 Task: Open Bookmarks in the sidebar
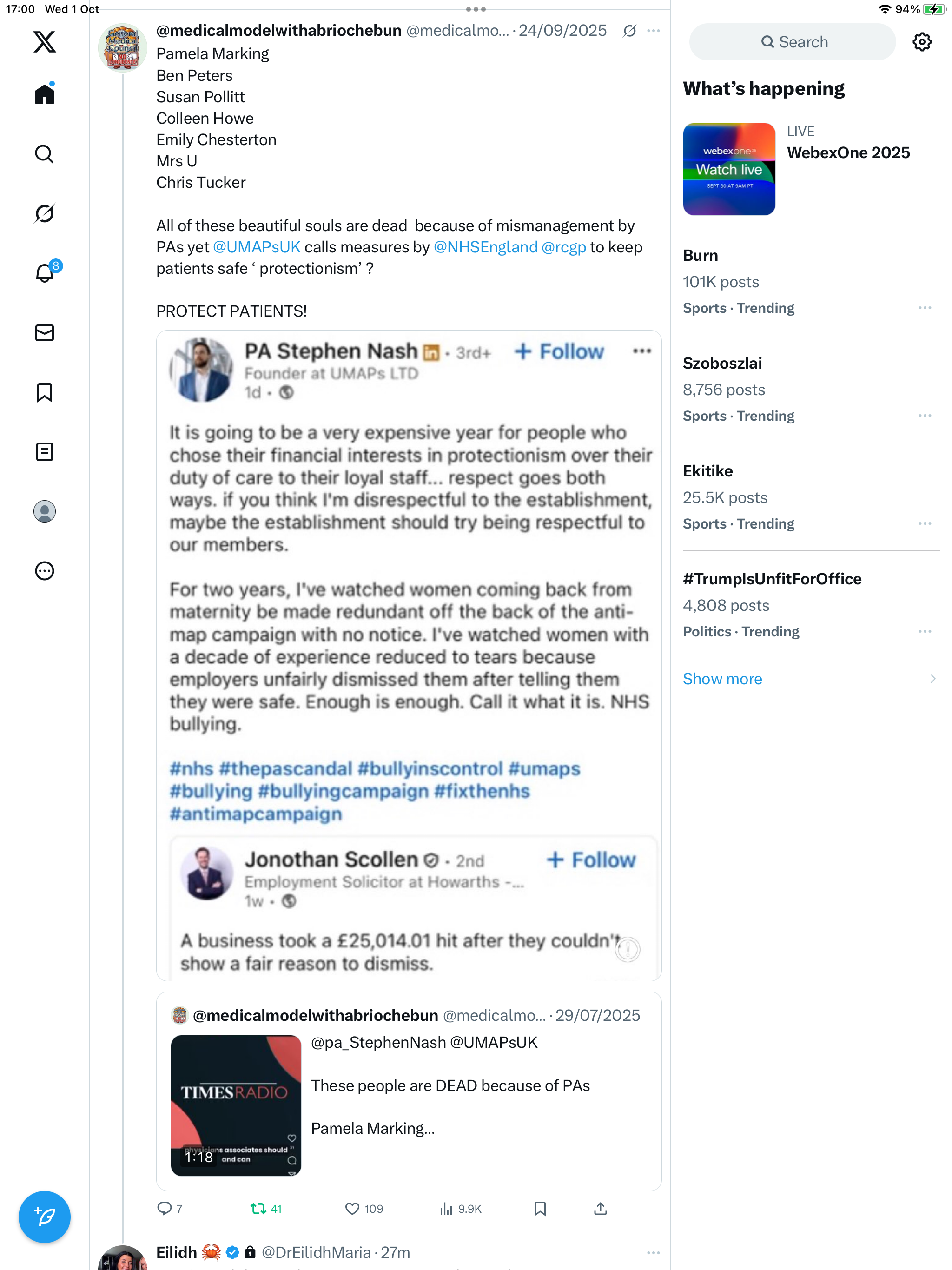(44, 393)
